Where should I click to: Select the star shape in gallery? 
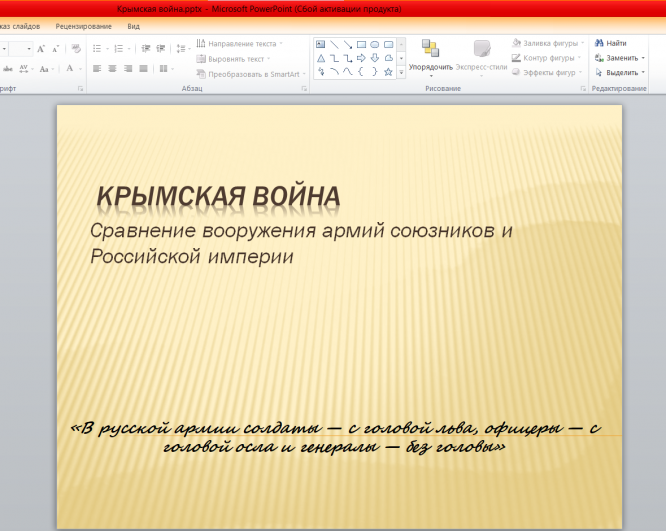pos(387,72)
